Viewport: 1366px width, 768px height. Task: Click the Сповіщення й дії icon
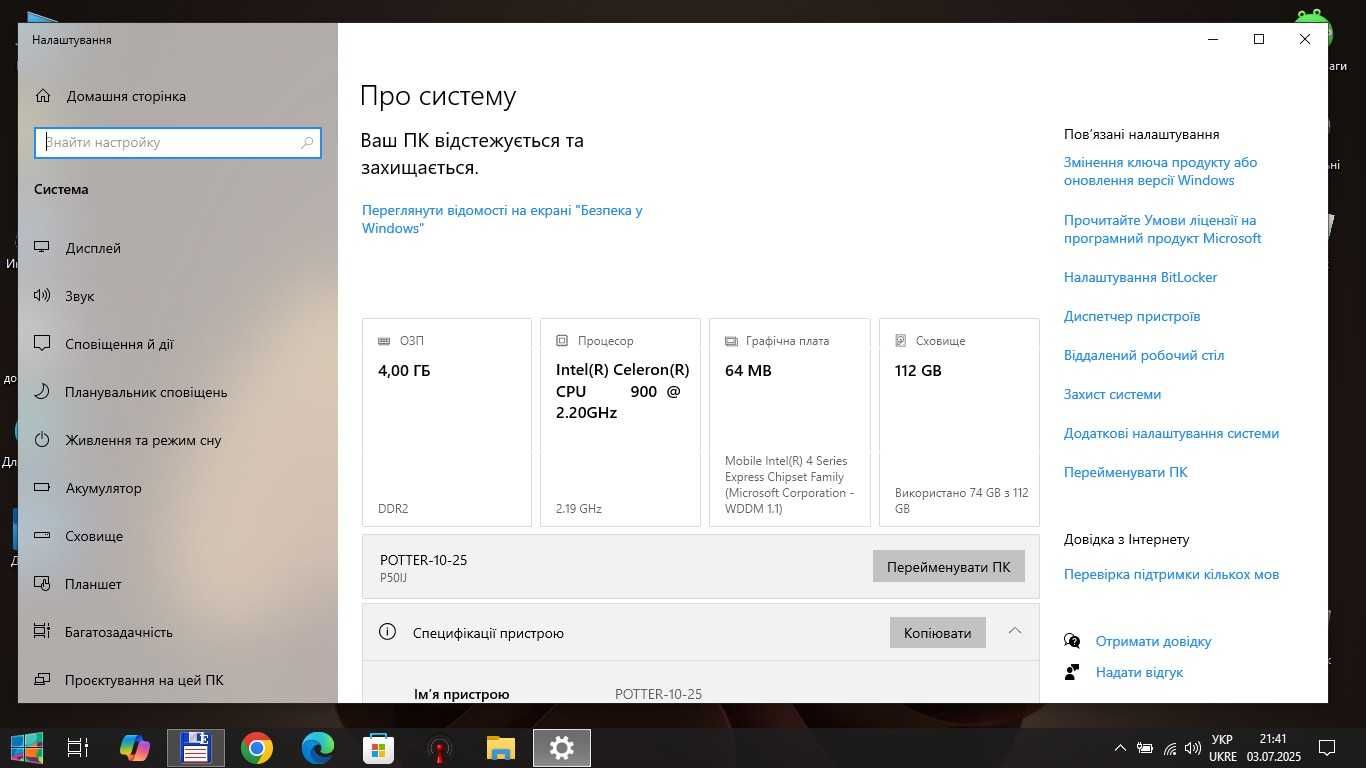42,344
